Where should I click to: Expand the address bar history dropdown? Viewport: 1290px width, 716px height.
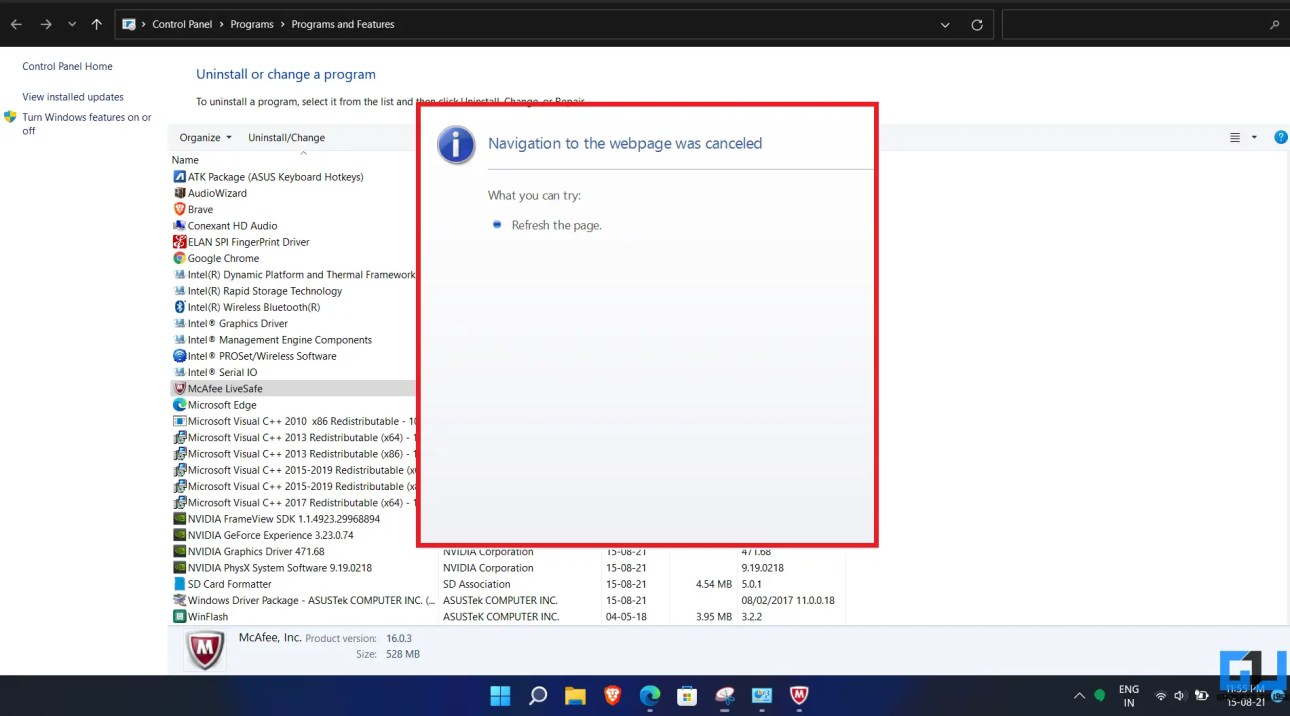(x=945, y=25)
